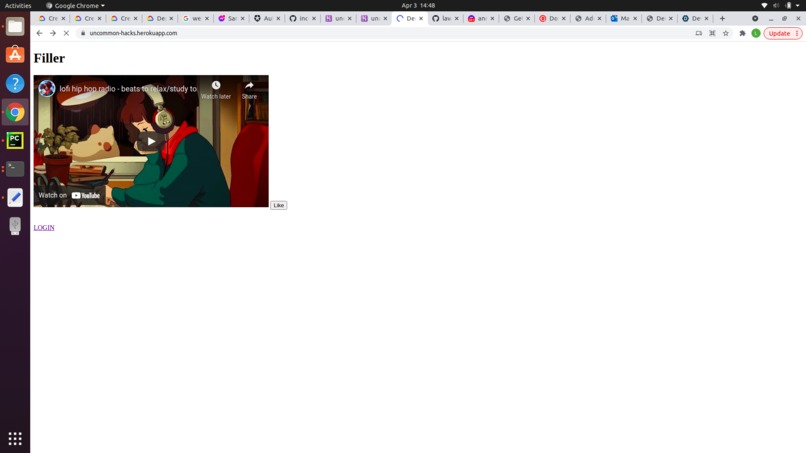Open the green Chrome profile avatar
806x453 pixels.
pyautogui.click(x=756, y=33)
